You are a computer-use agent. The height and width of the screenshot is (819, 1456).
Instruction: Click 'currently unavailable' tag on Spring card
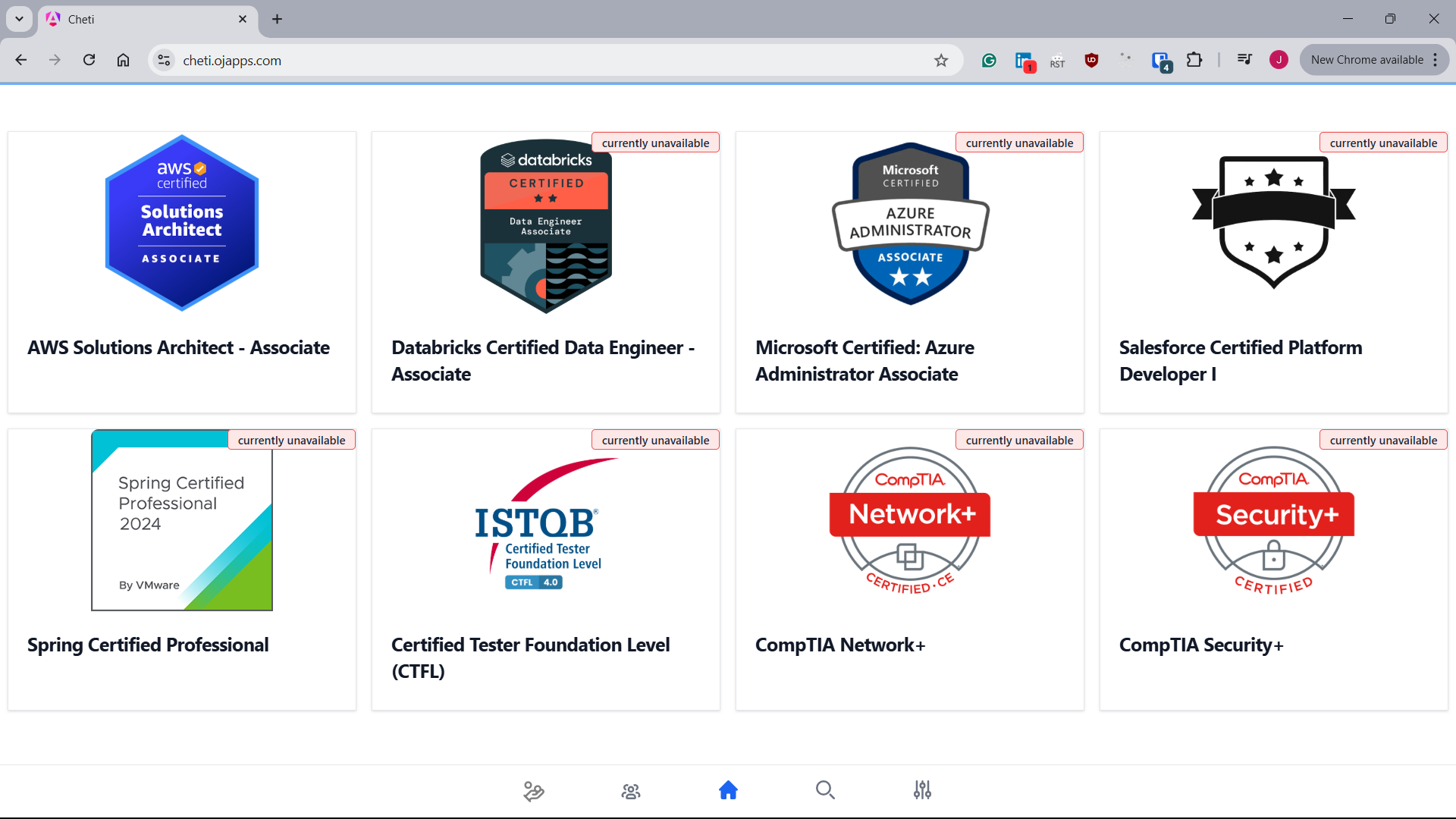click(292, 440)
